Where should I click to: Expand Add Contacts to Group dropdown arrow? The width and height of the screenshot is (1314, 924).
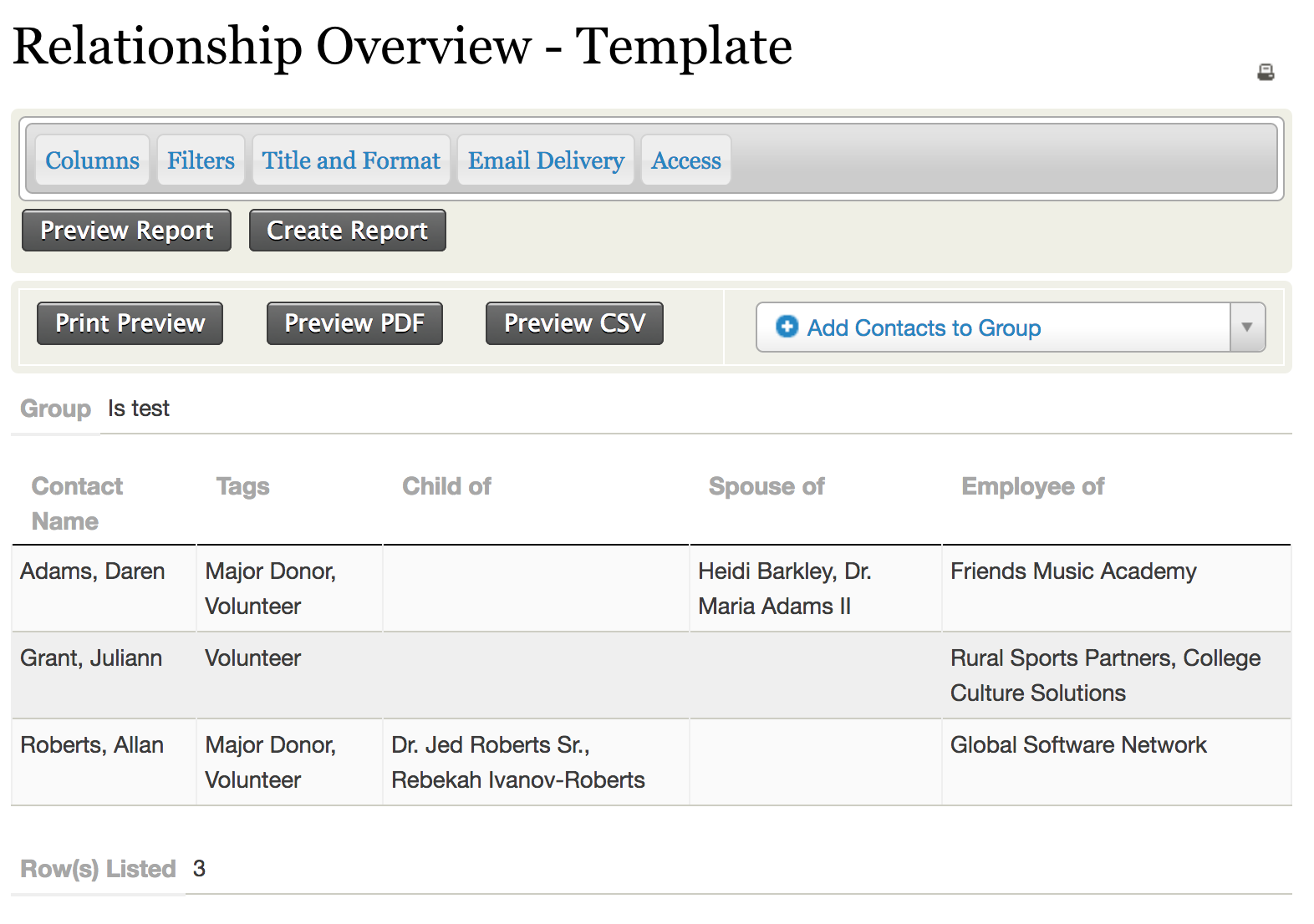[1247, 327]
